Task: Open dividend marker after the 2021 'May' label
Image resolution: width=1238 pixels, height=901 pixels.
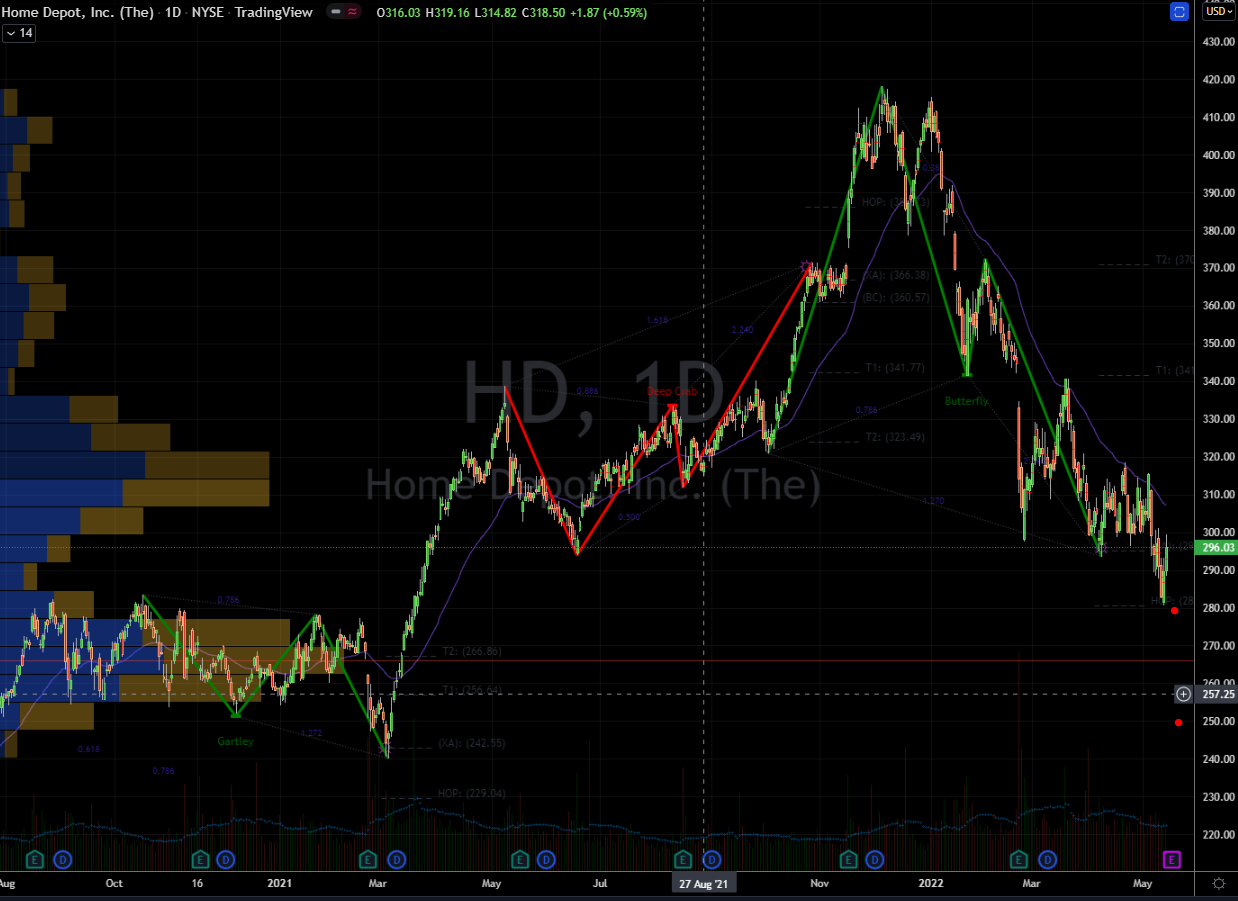Action: click(546, 859)
